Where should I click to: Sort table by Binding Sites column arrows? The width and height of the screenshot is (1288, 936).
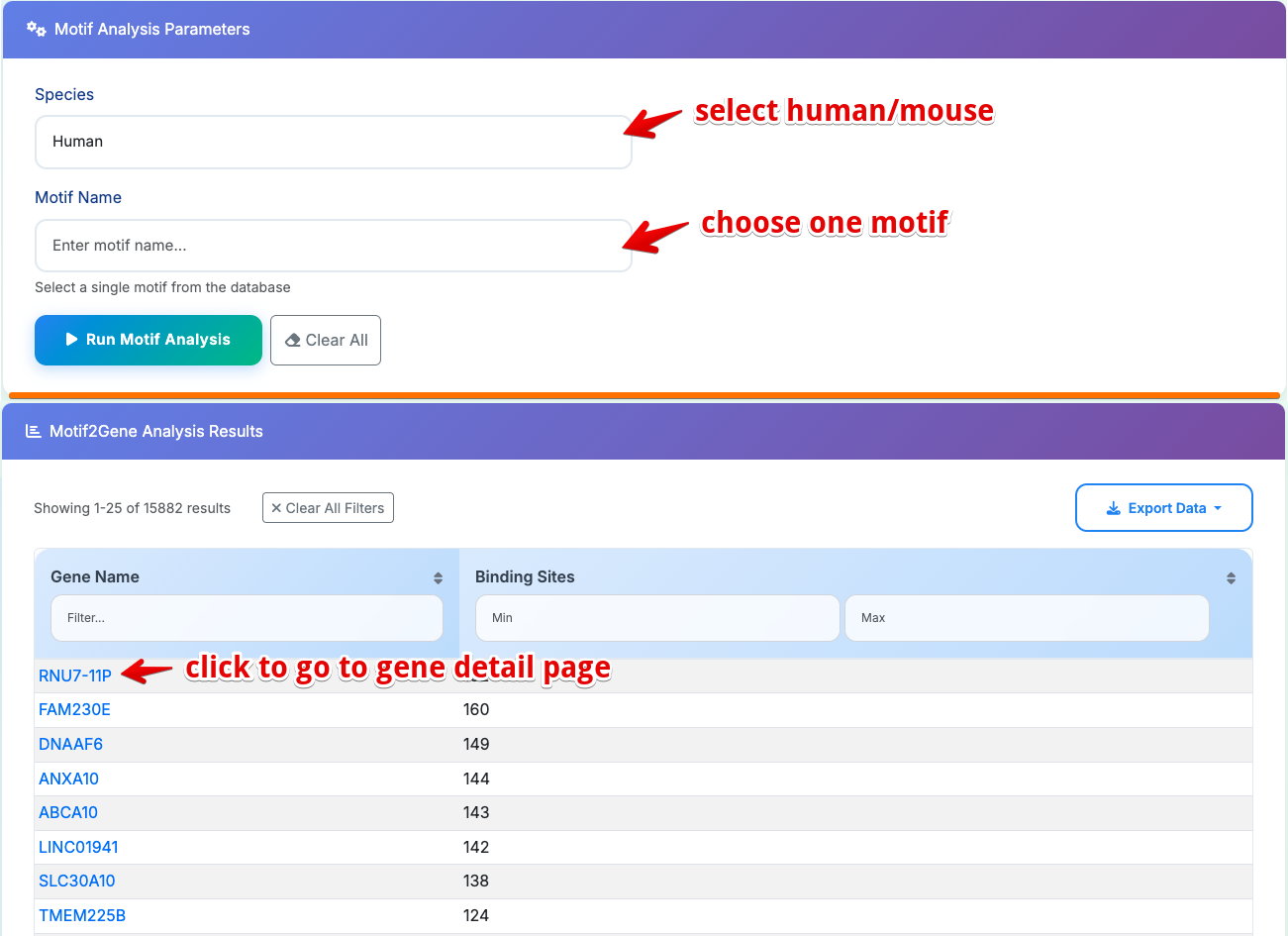pos(1231,578)
